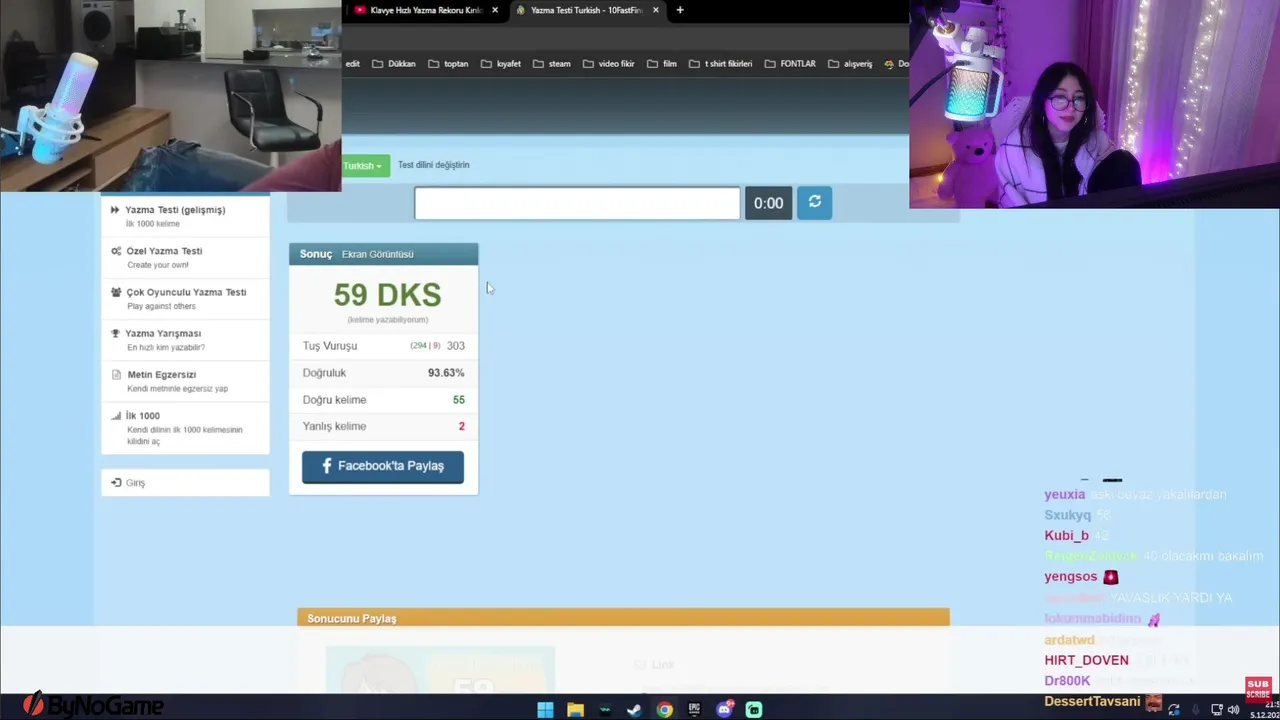Open Çok Oyunculu Yazma Testi
Image resolution: width=1280 pixels, height=720 pixels.
[185, 298]
